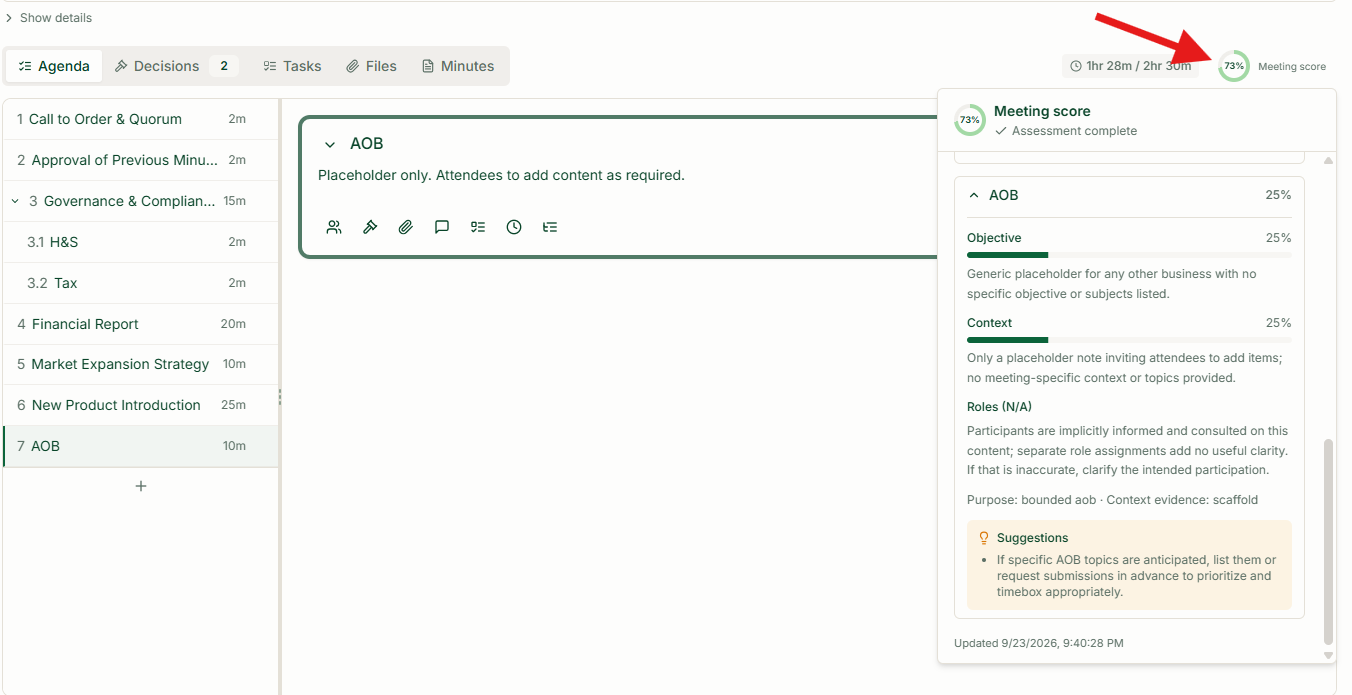Click the 73% meeting score ring in toolbar
1352x695 pixels.
point(1234,66)
